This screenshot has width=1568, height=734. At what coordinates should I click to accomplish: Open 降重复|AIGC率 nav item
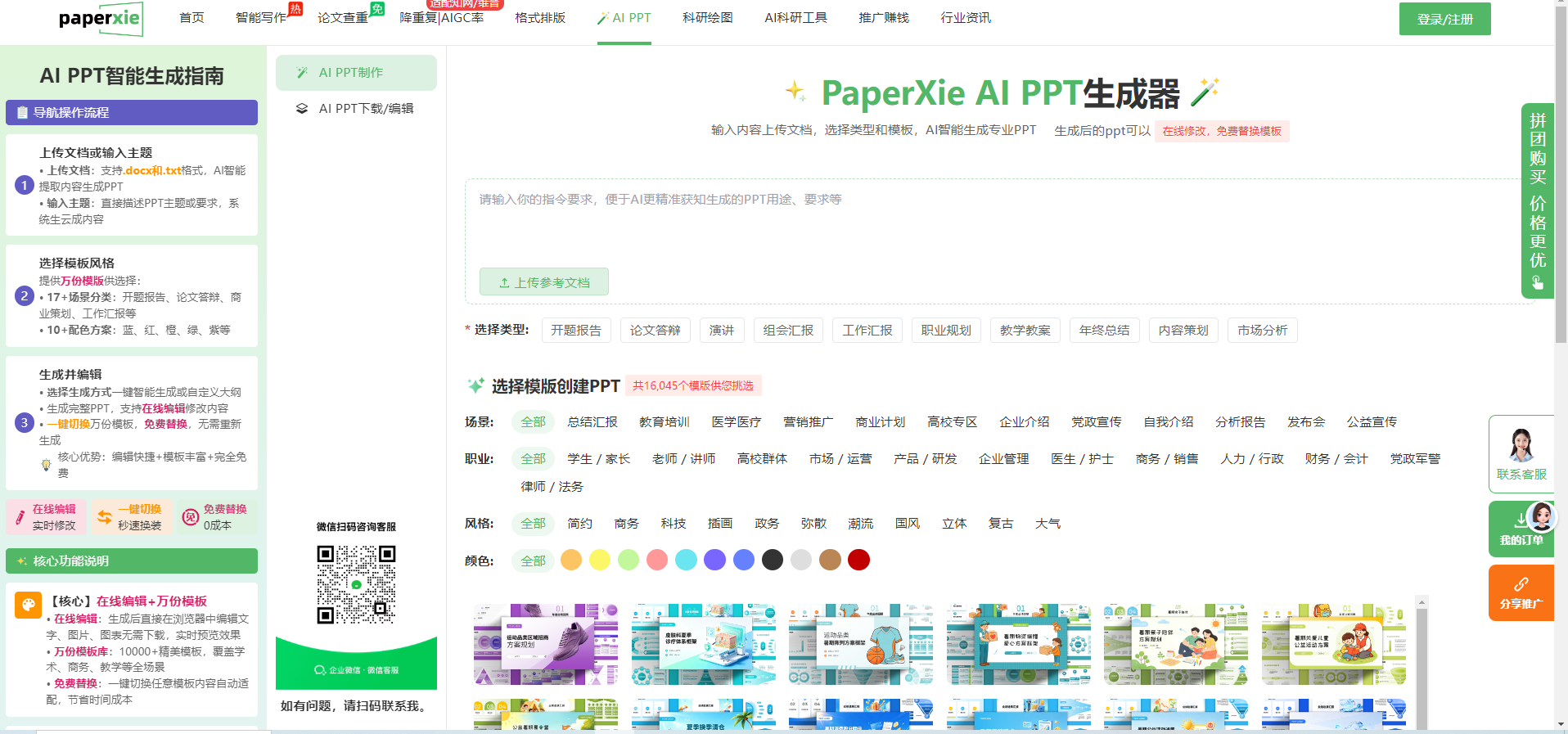click(x=442, y=18)
